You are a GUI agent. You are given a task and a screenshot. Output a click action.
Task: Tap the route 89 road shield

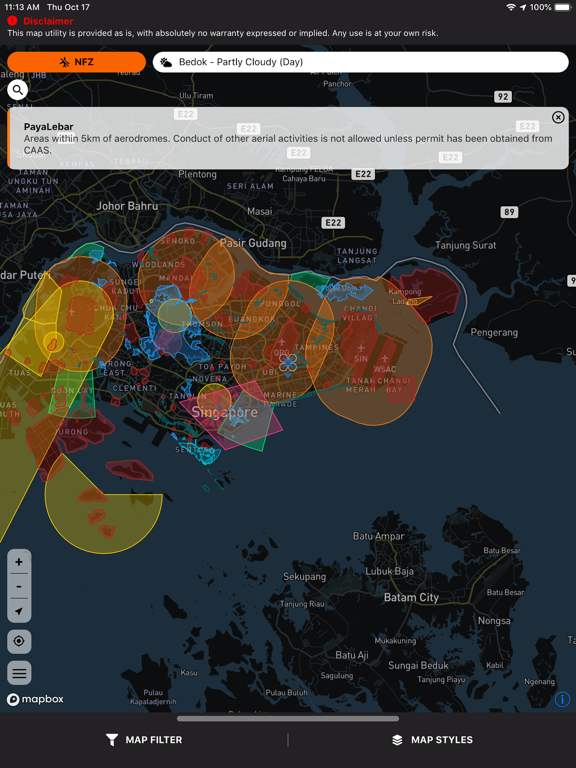(509, 212)
